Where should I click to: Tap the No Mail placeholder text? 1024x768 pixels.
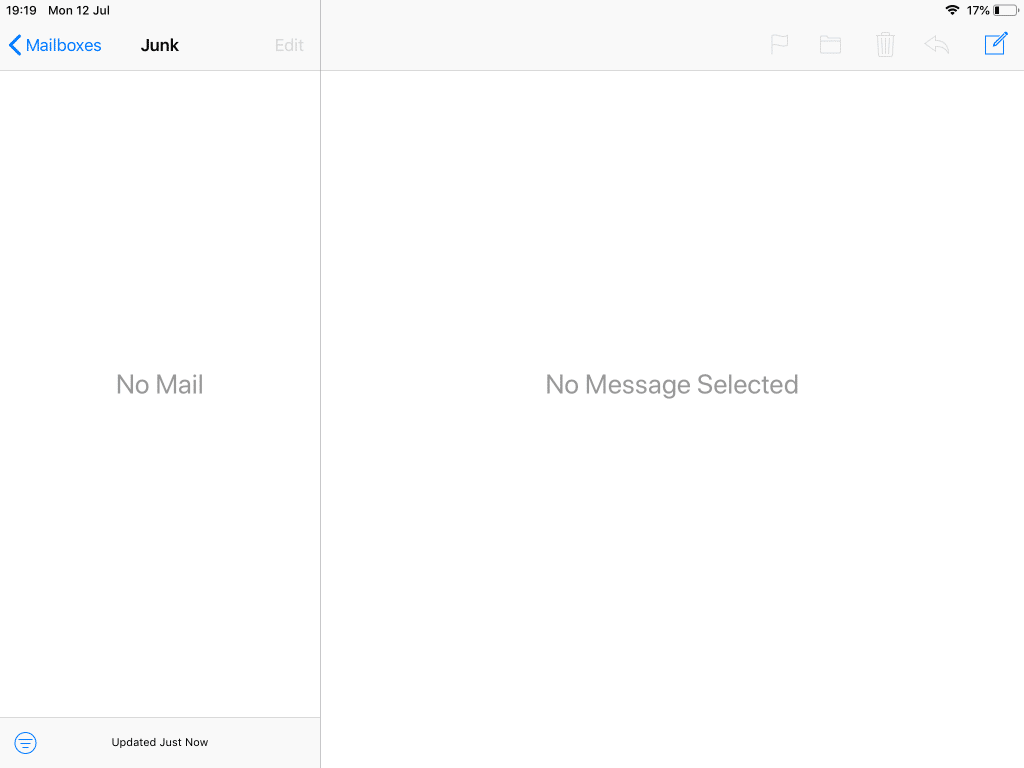(x=160, y=385)
